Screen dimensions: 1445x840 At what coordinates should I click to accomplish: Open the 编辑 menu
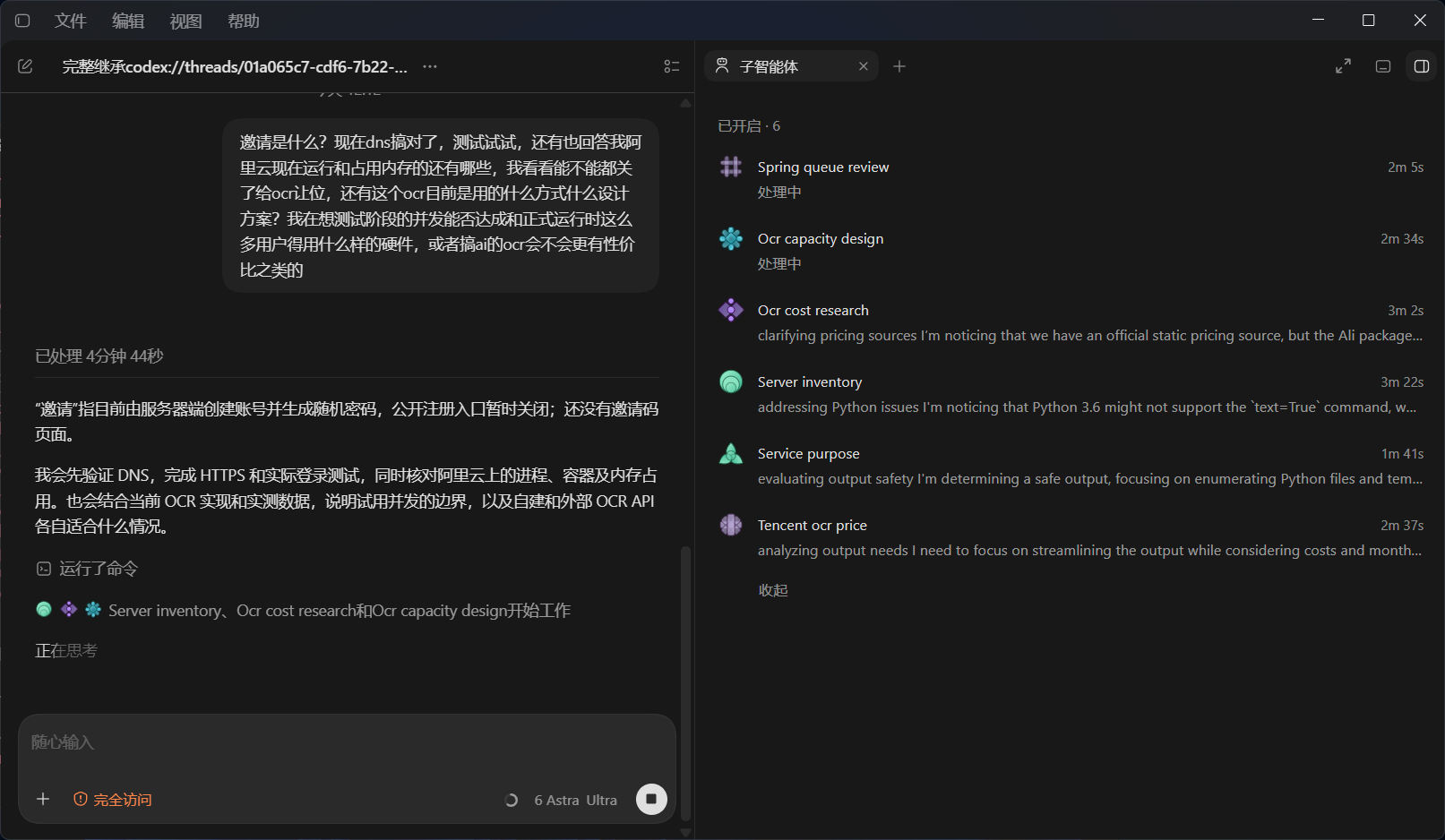coord(128,21)
